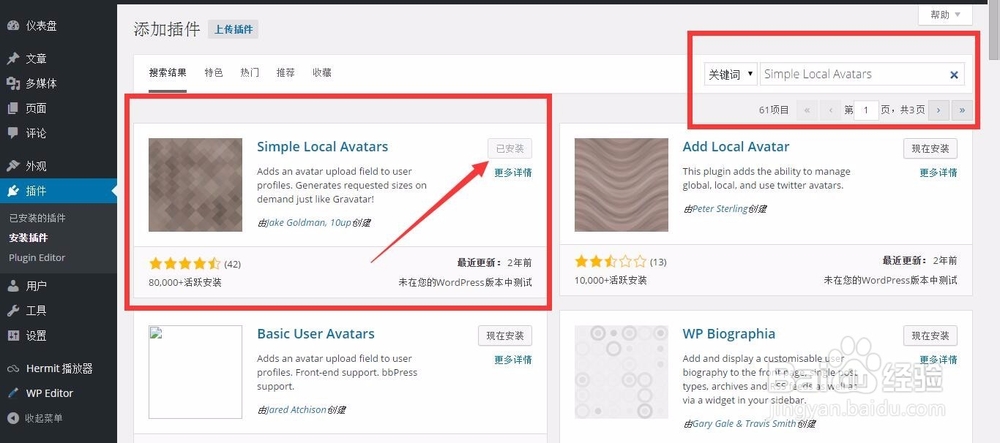This screenshot has height=443, width=1000.
Task: Click the 设置 settings icon
Action: pos(13,335)
